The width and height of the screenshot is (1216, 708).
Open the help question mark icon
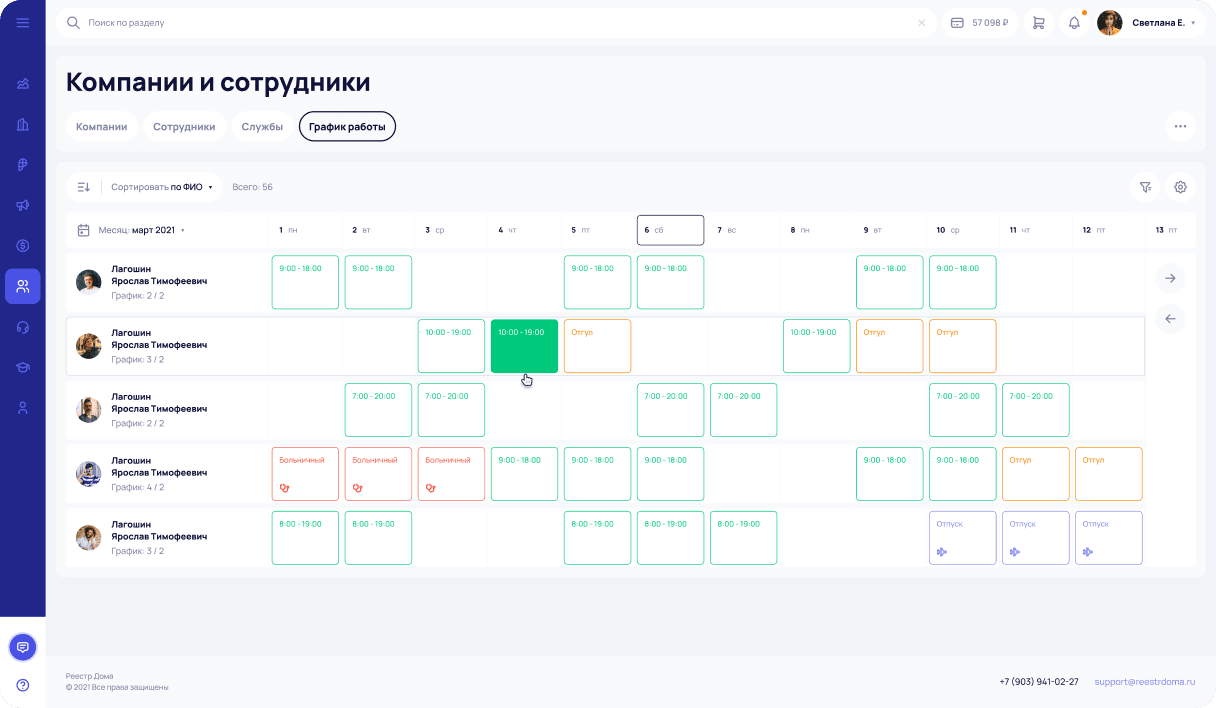23,685
